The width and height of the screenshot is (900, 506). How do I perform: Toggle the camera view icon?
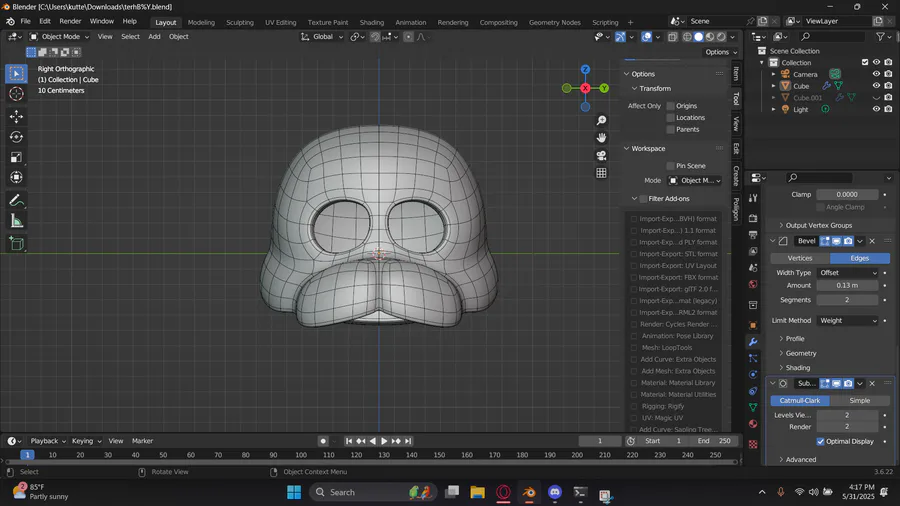[601, 155]
